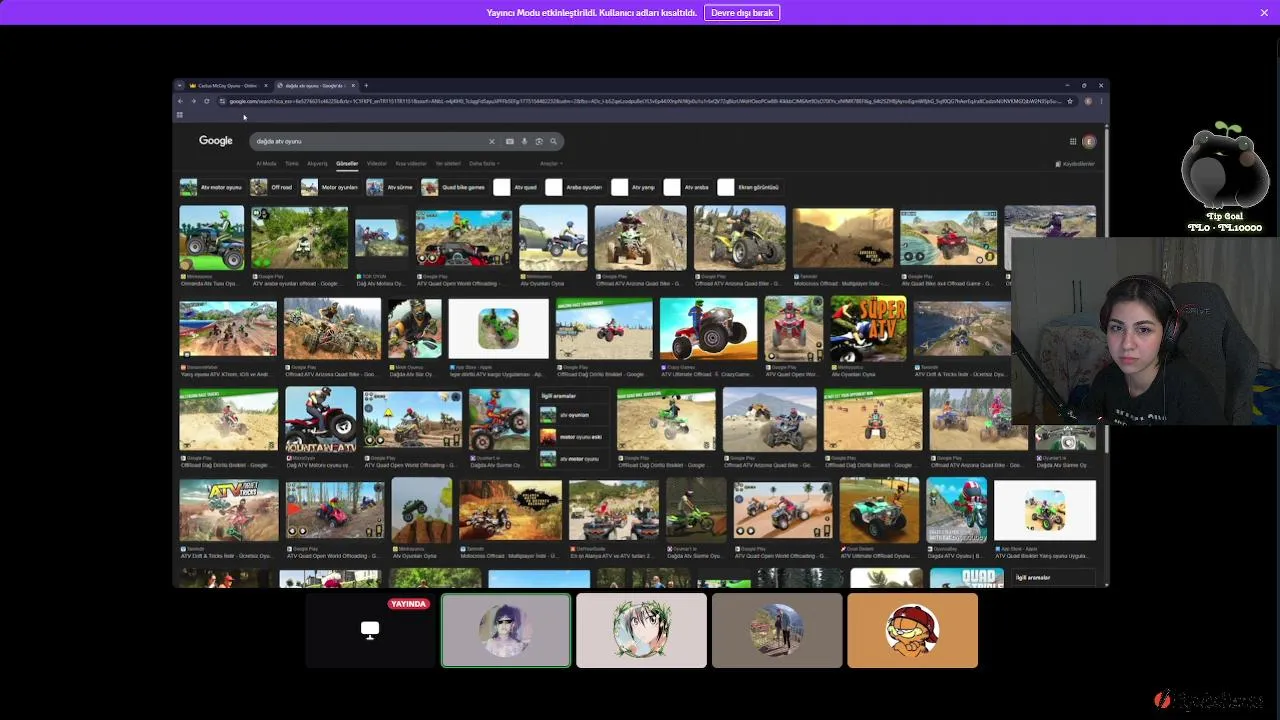Click 'Devre dışı bırak' in the purple banner
The height and width of the screenshot is (720, 1280).
tap(742, 13)
